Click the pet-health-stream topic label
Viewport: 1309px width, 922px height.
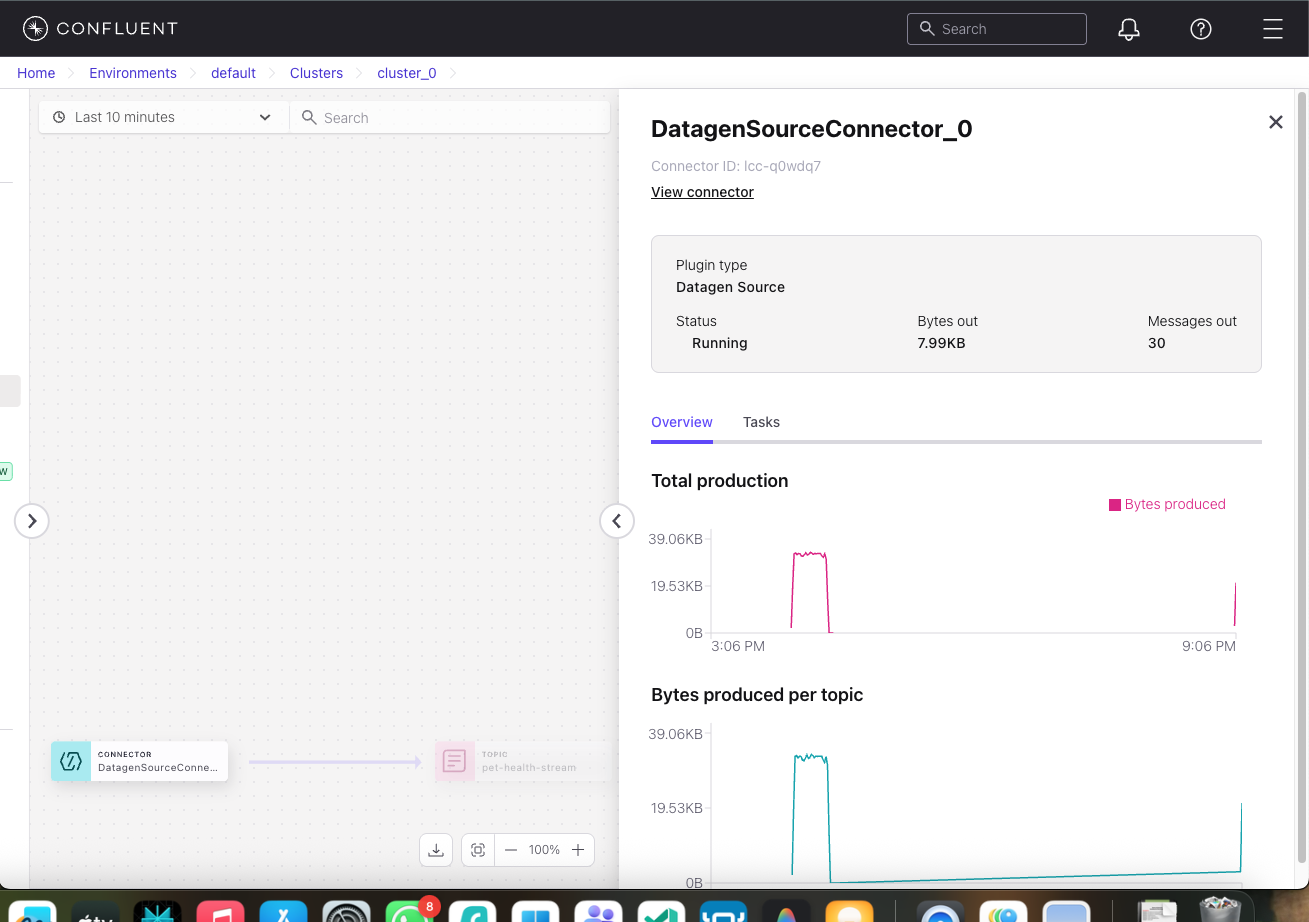pyautogui.click(x=529, y=768)
